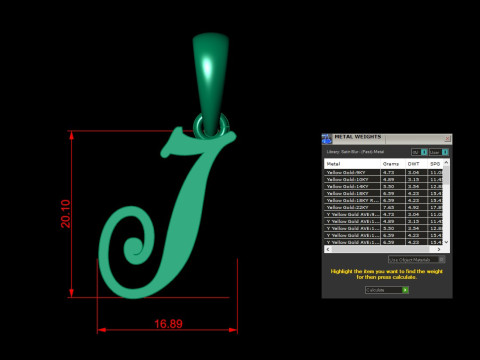Click the horizontal scrollbar thumb under metal list
The width and height of the screenshot is (480, 360).
tap(380, 249)
